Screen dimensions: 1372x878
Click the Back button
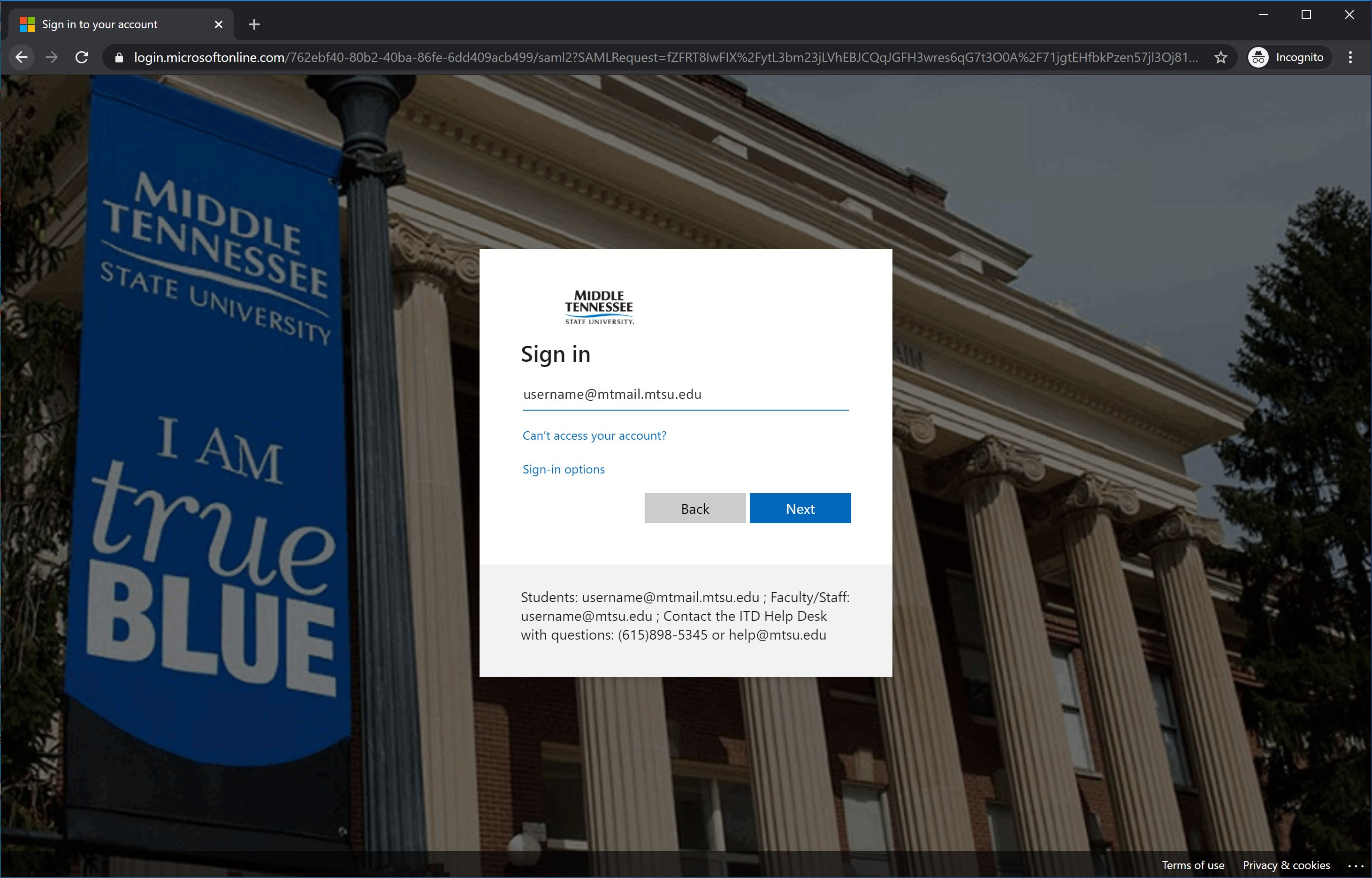pos(695,508)
